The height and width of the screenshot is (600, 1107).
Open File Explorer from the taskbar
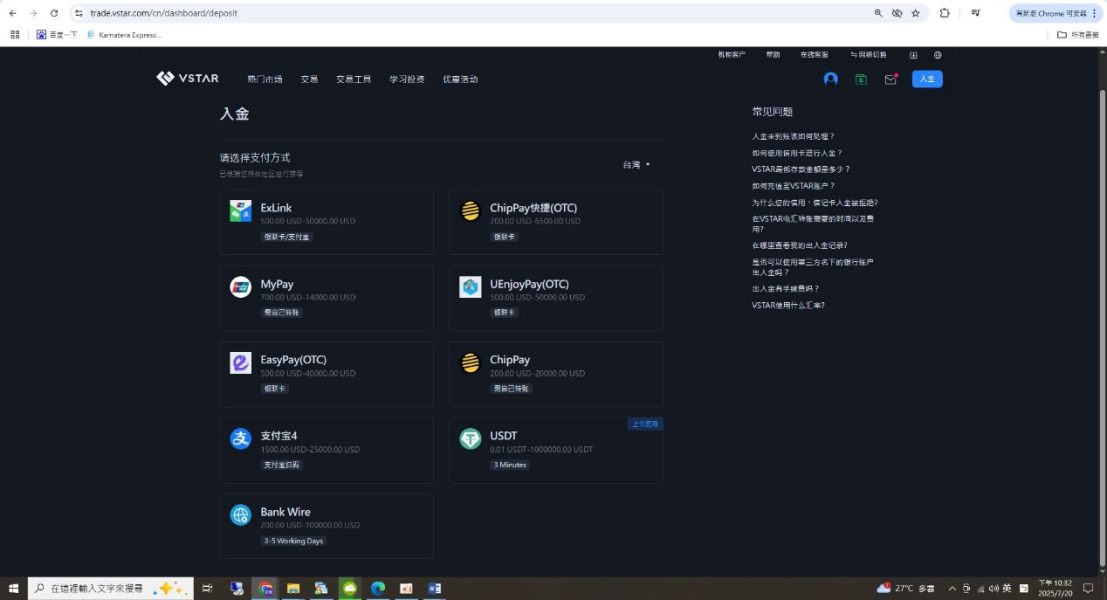coord(293,588)
